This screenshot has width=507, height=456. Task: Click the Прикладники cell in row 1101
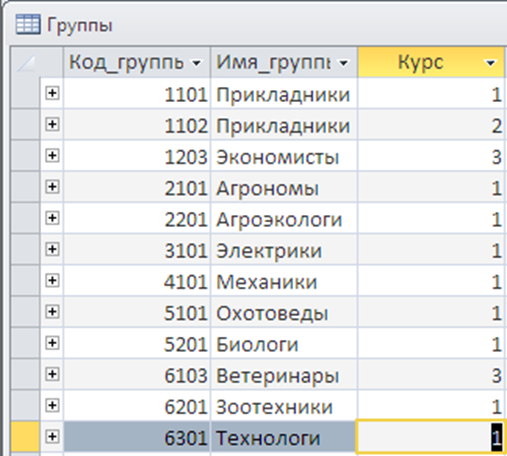(x=284, y=93)
